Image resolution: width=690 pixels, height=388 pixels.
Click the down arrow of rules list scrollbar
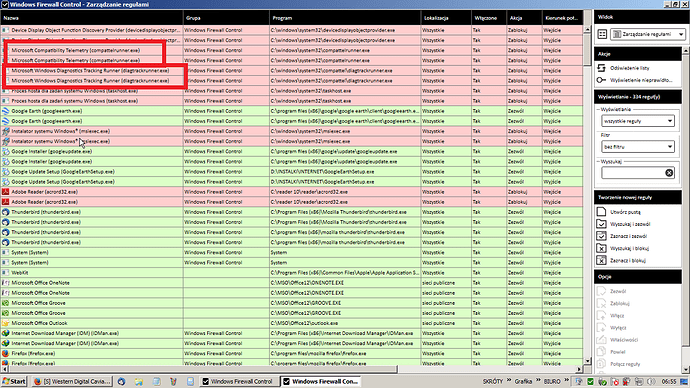point(587,361)
